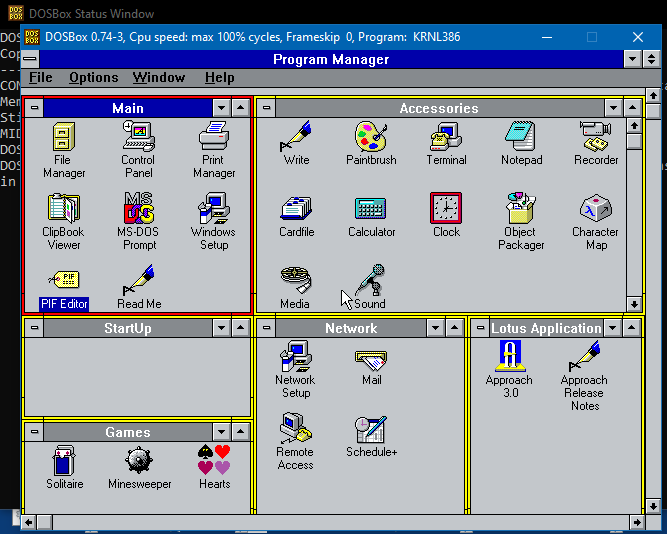Image resolution: width=667 pixels, height=534 pixels.
Task: Open Lotus Applications control menu box
Action: [x=481, y=328]
